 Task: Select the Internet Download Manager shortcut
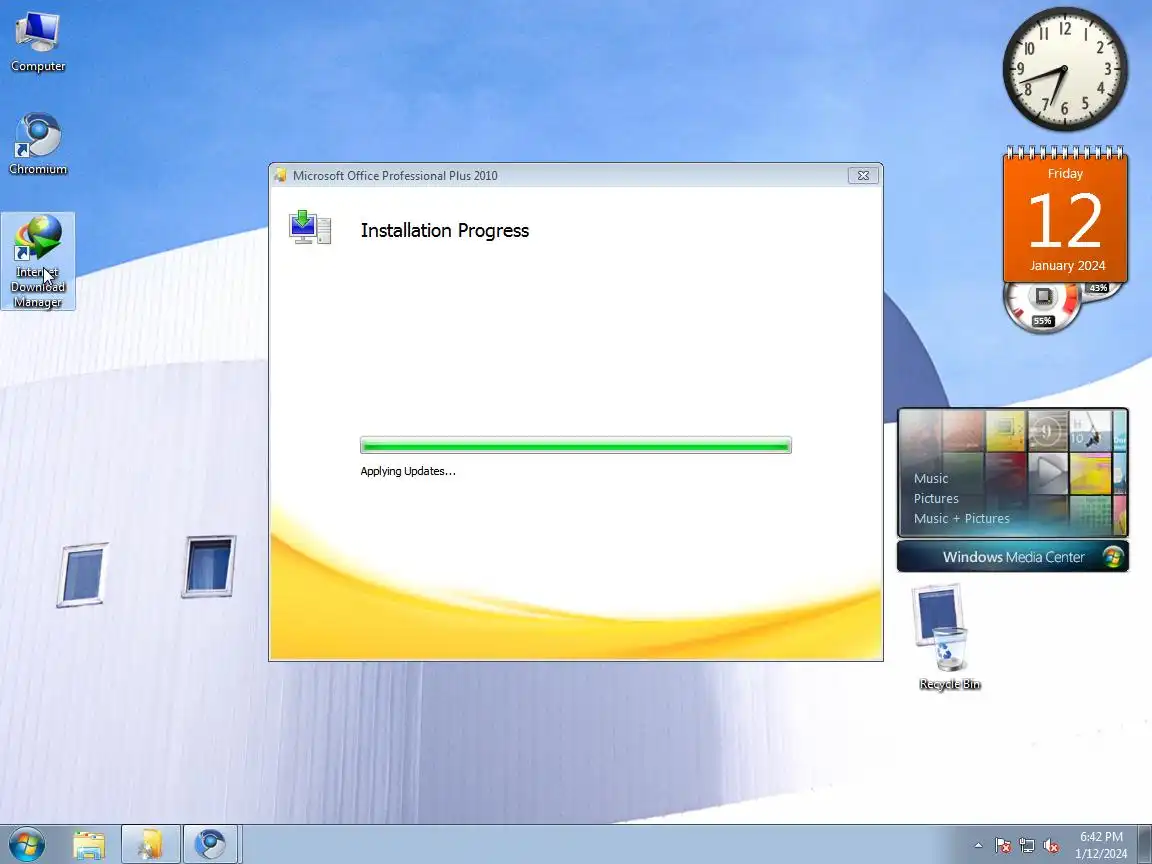point(37,261)
